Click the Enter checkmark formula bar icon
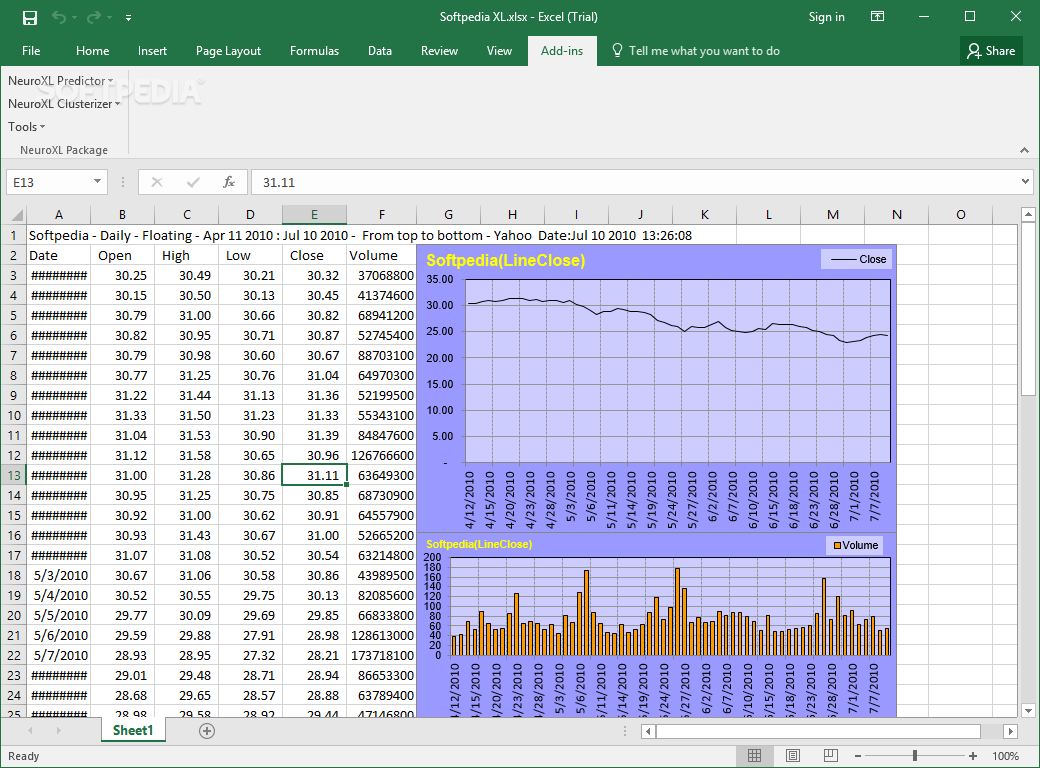 (193, 182)
